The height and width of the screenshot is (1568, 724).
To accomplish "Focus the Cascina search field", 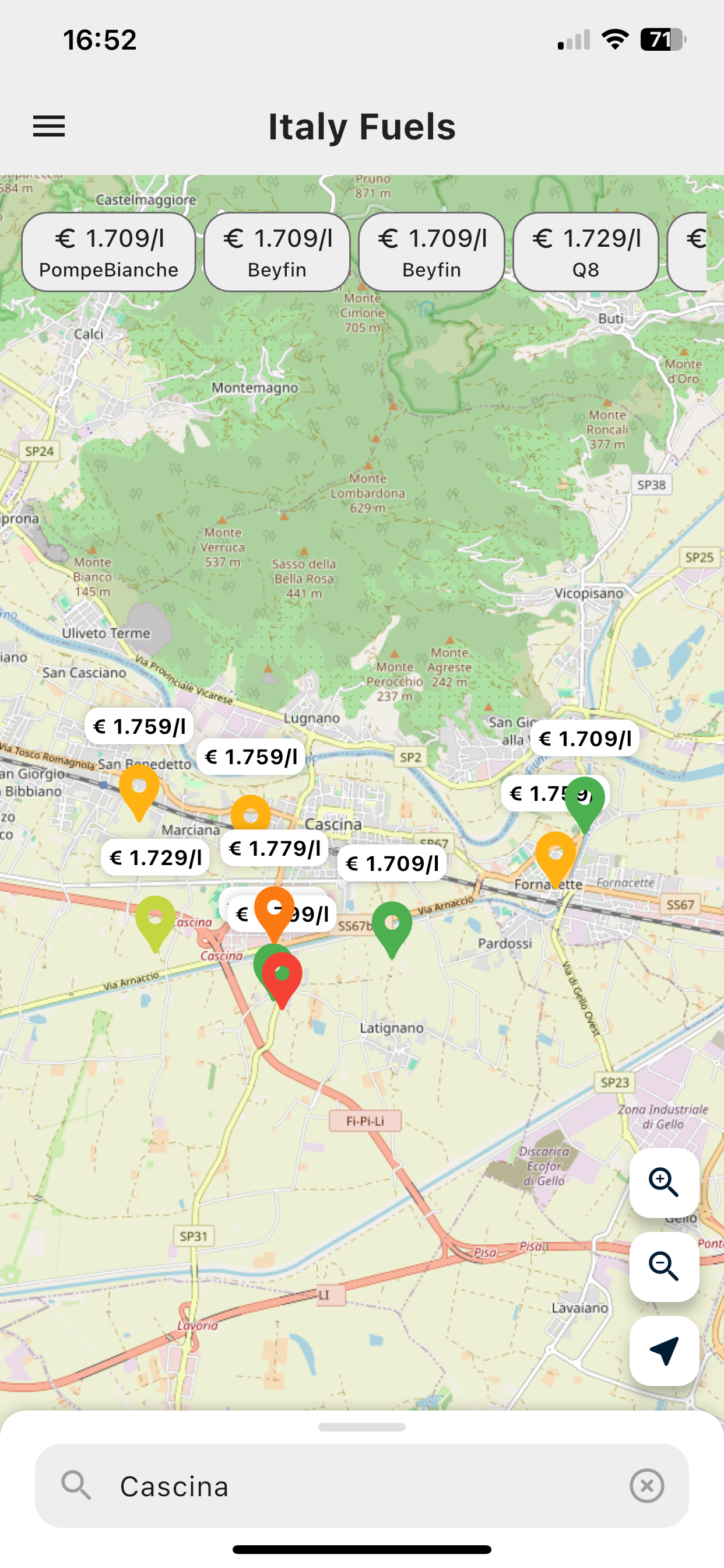I will (x=362, y=1486).
